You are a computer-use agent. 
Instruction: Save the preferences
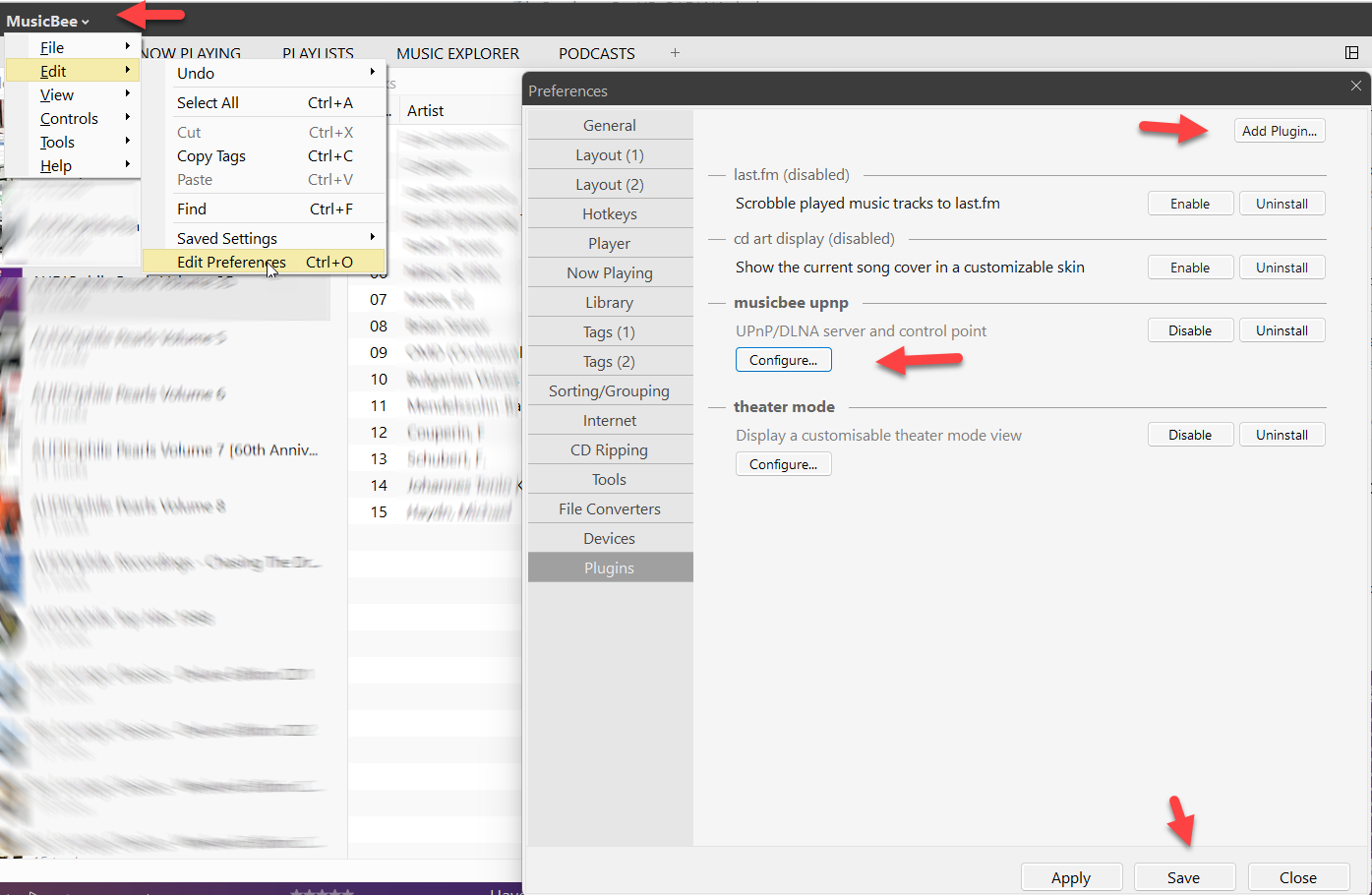[1183, 877]
